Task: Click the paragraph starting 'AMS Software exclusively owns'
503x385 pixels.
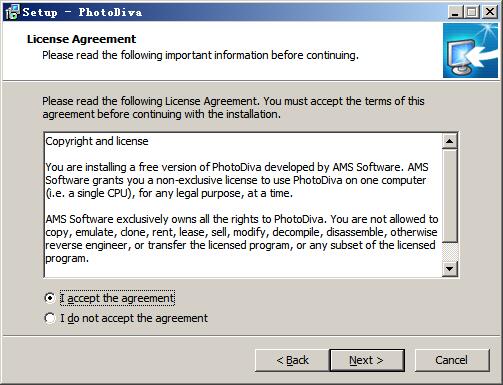Action: (x=242, y=239)
